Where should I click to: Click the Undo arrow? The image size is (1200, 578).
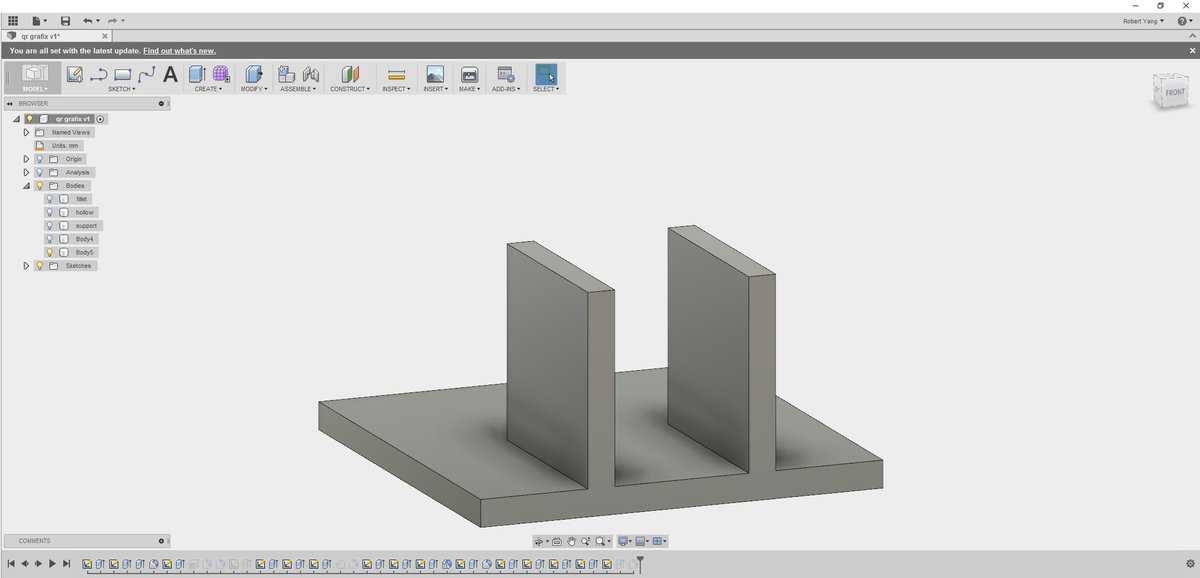click(x=88, y=20)
